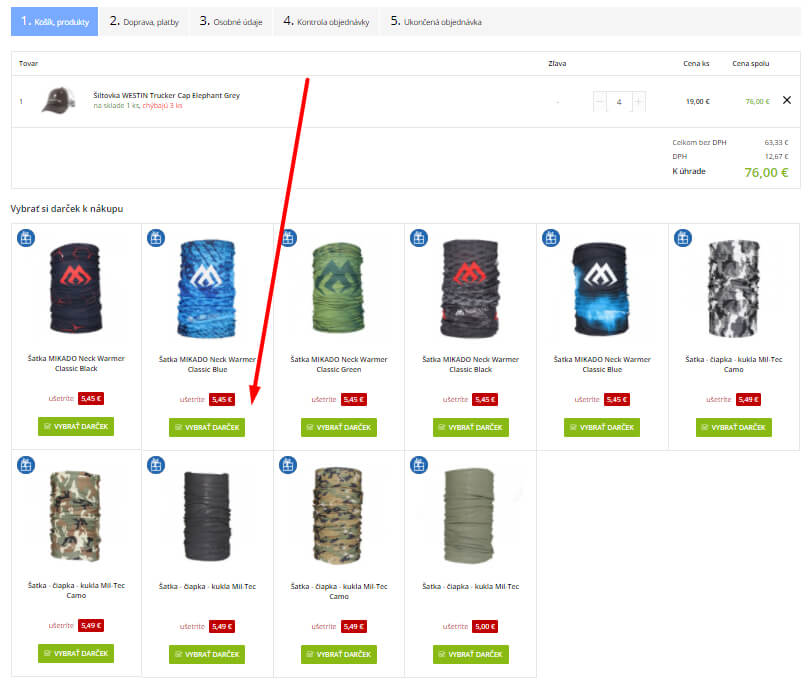Open image of navy Classic Black neck warmer
The image size is (810, 685).
tap(75, 288)
